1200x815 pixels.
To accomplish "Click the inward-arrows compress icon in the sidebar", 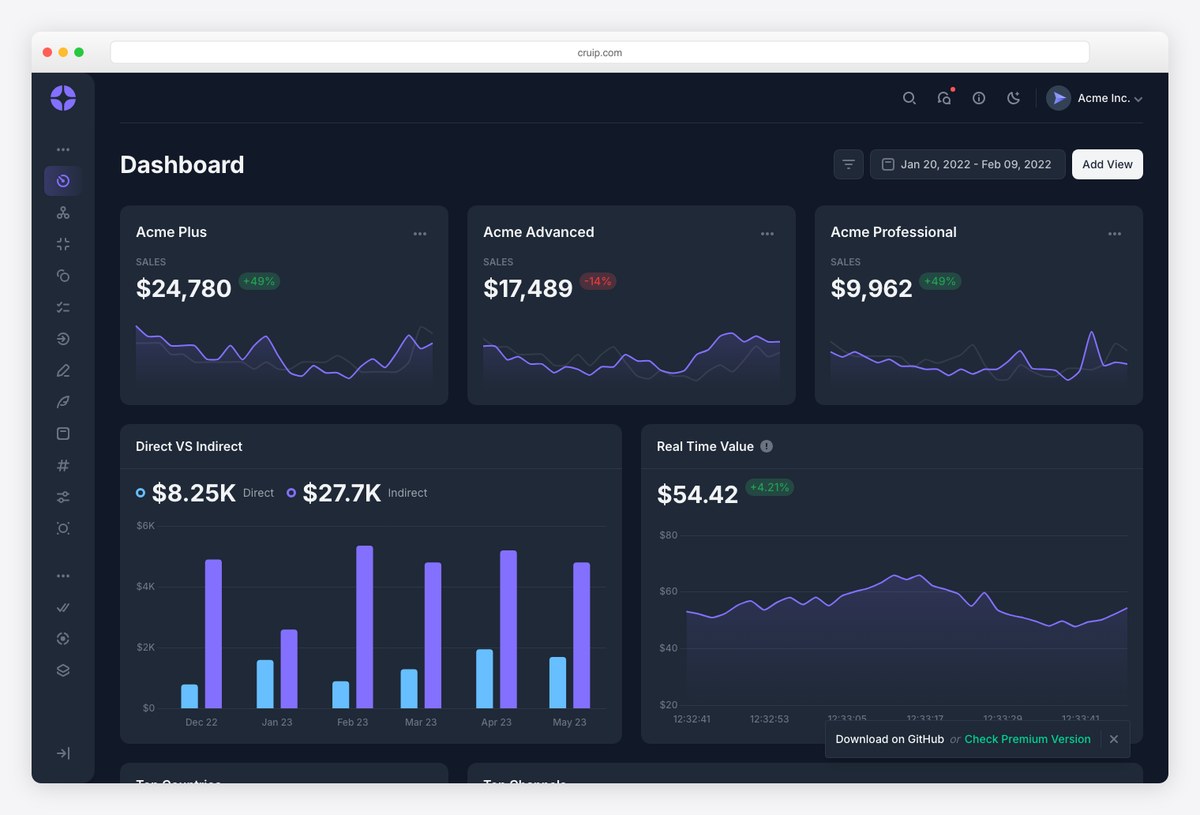I will click(x=63, y=244).
